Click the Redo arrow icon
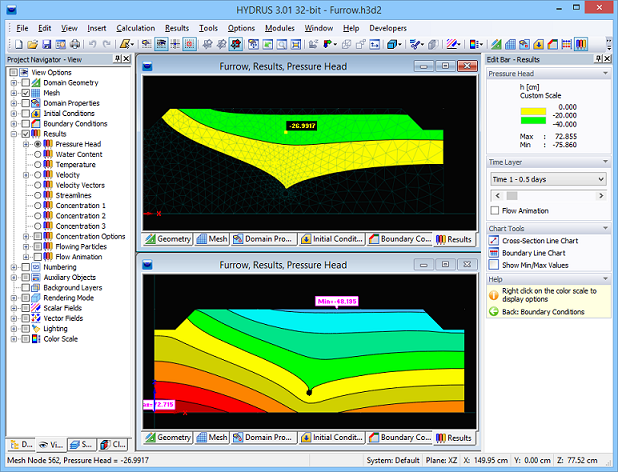618x472 pixels. 106,44
